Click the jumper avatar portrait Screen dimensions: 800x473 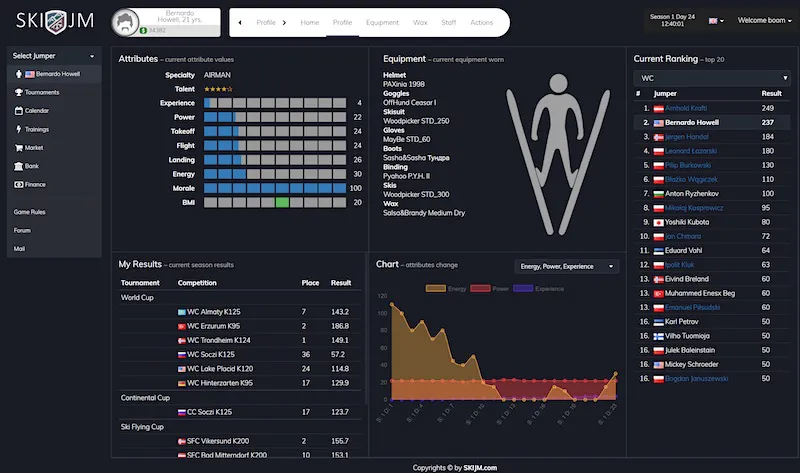[x=125, y=22]
